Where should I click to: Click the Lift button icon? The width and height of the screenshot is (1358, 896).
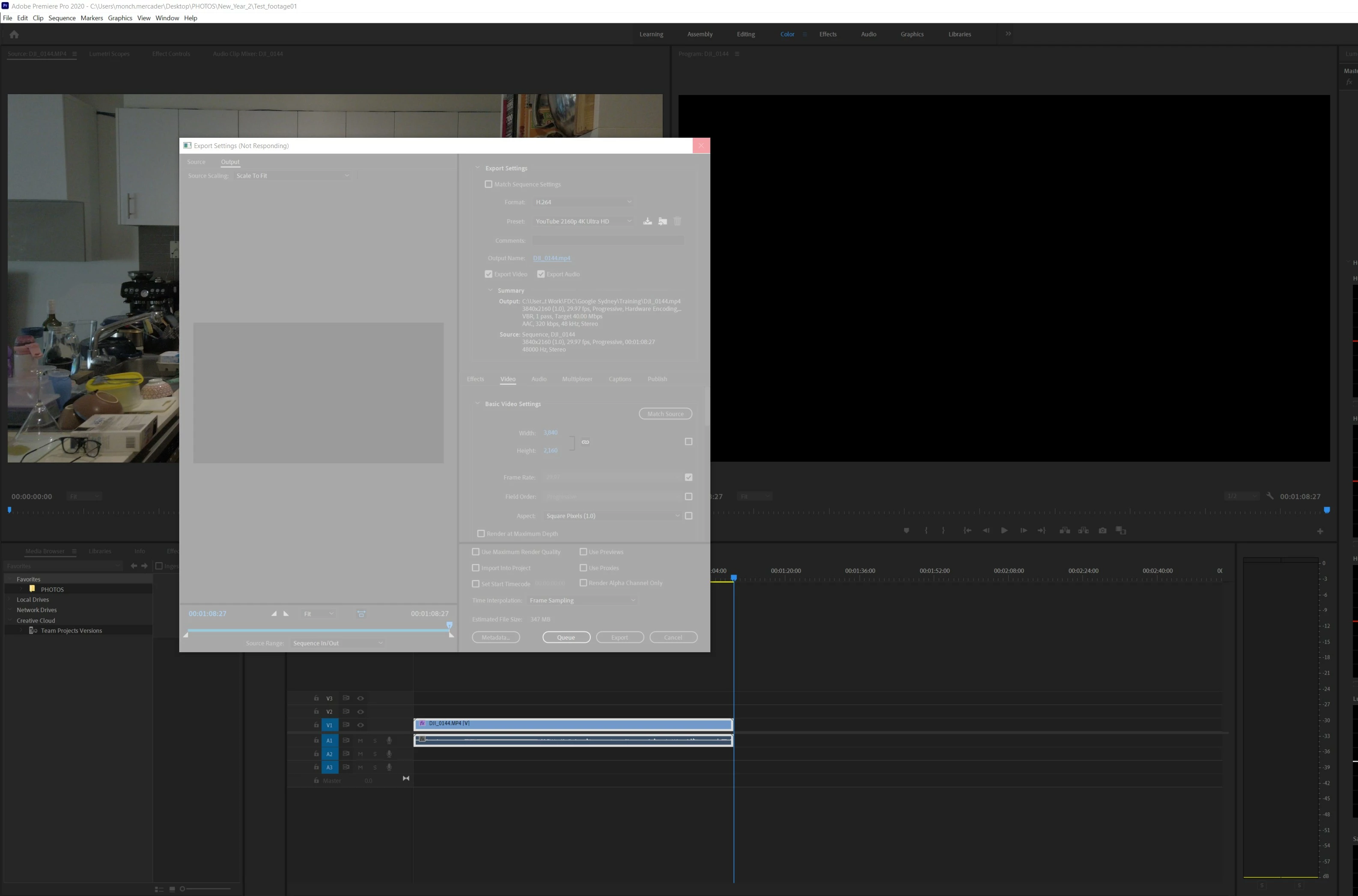(x=1065, y=531)
